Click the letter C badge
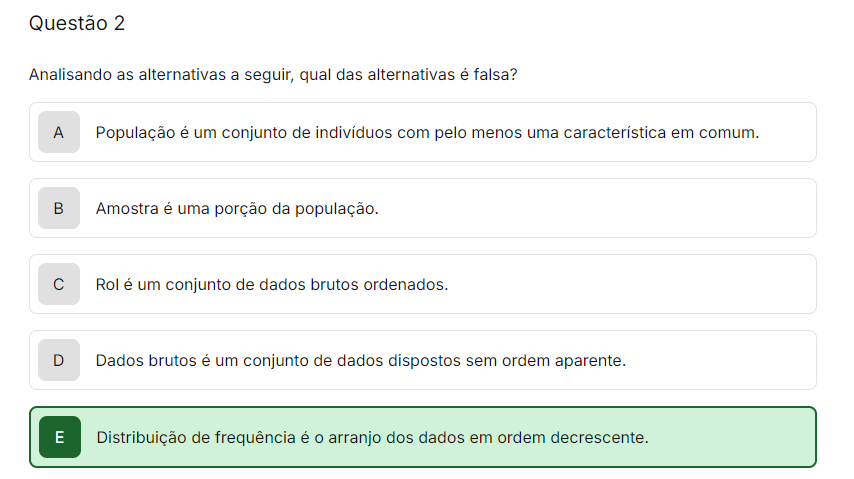The image size is (854, 479). coord(59,284)
